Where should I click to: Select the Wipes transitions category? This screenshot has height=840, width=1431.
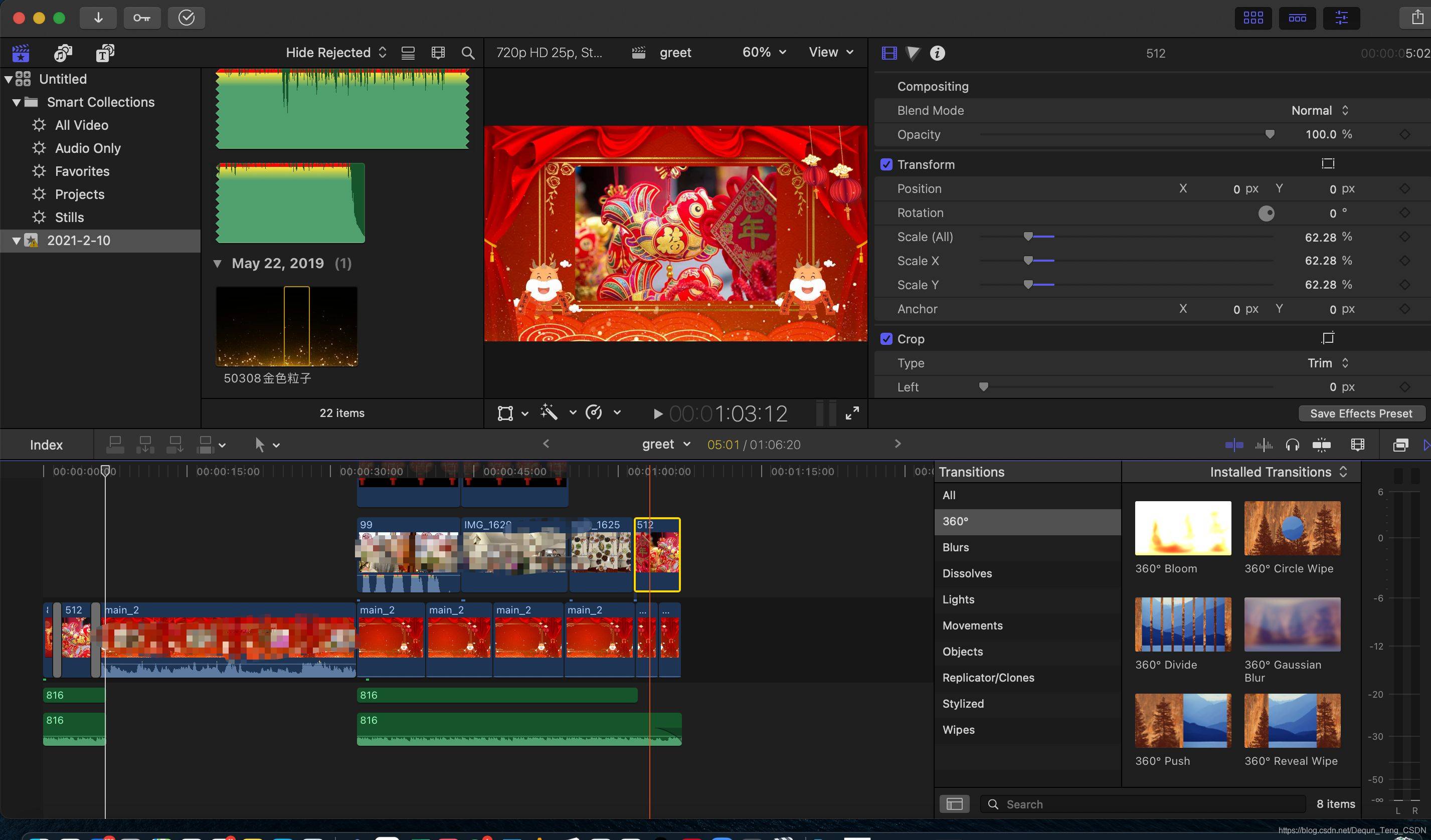click(959, 729)
